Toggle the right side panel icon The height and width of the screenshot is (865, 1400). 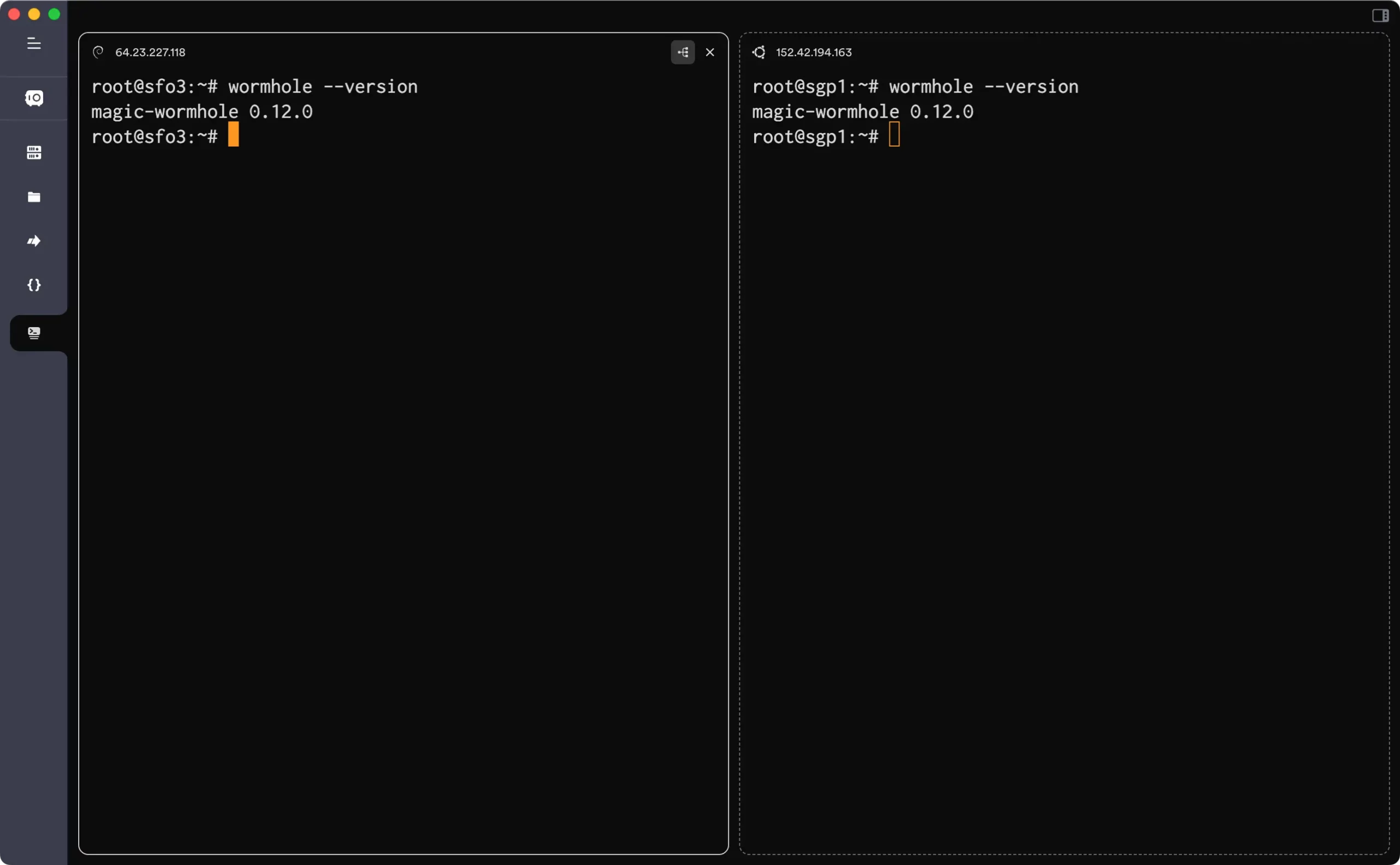(1380, 15)
